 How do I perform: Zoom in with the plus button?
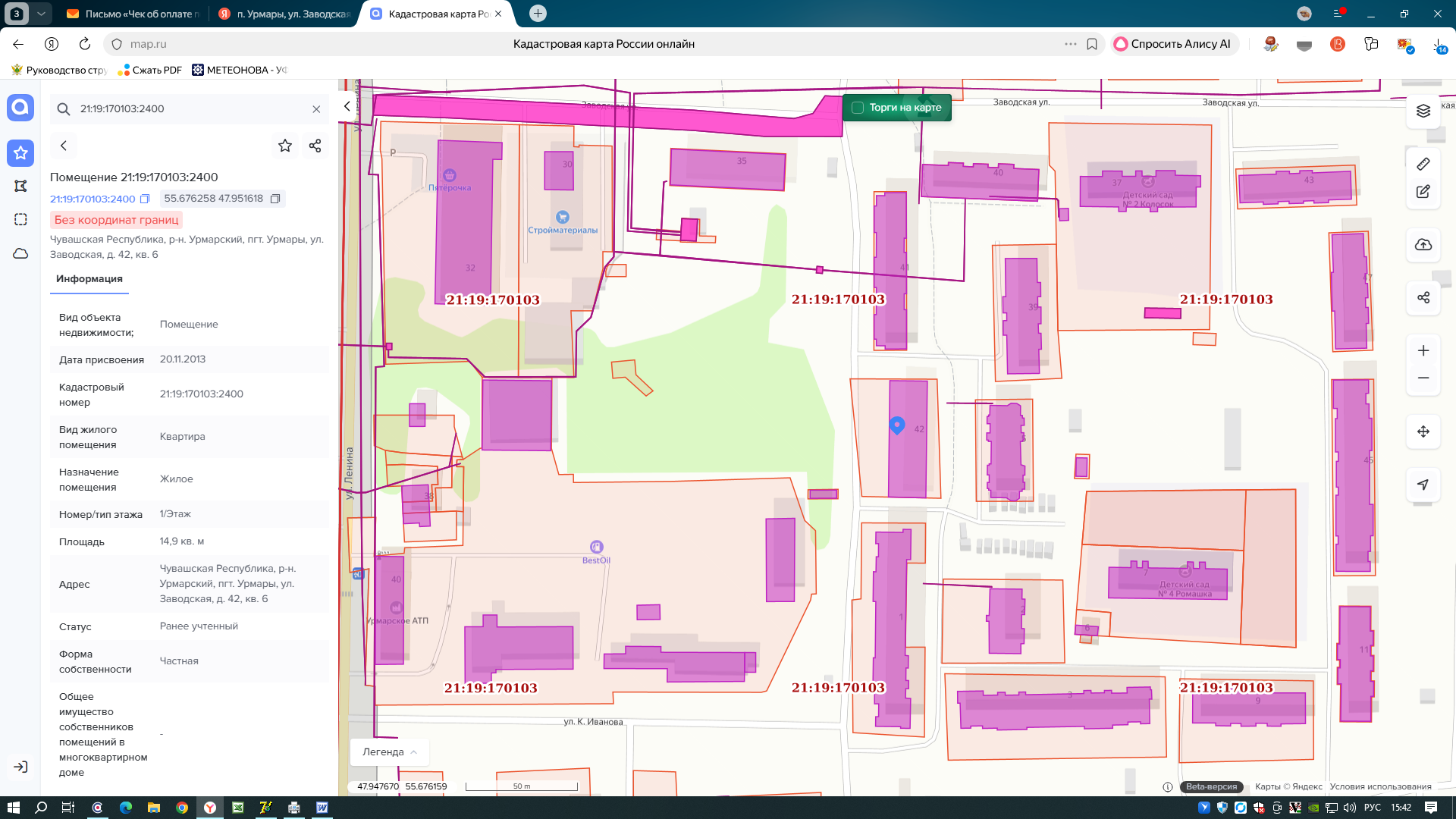tap(1423, 350)
